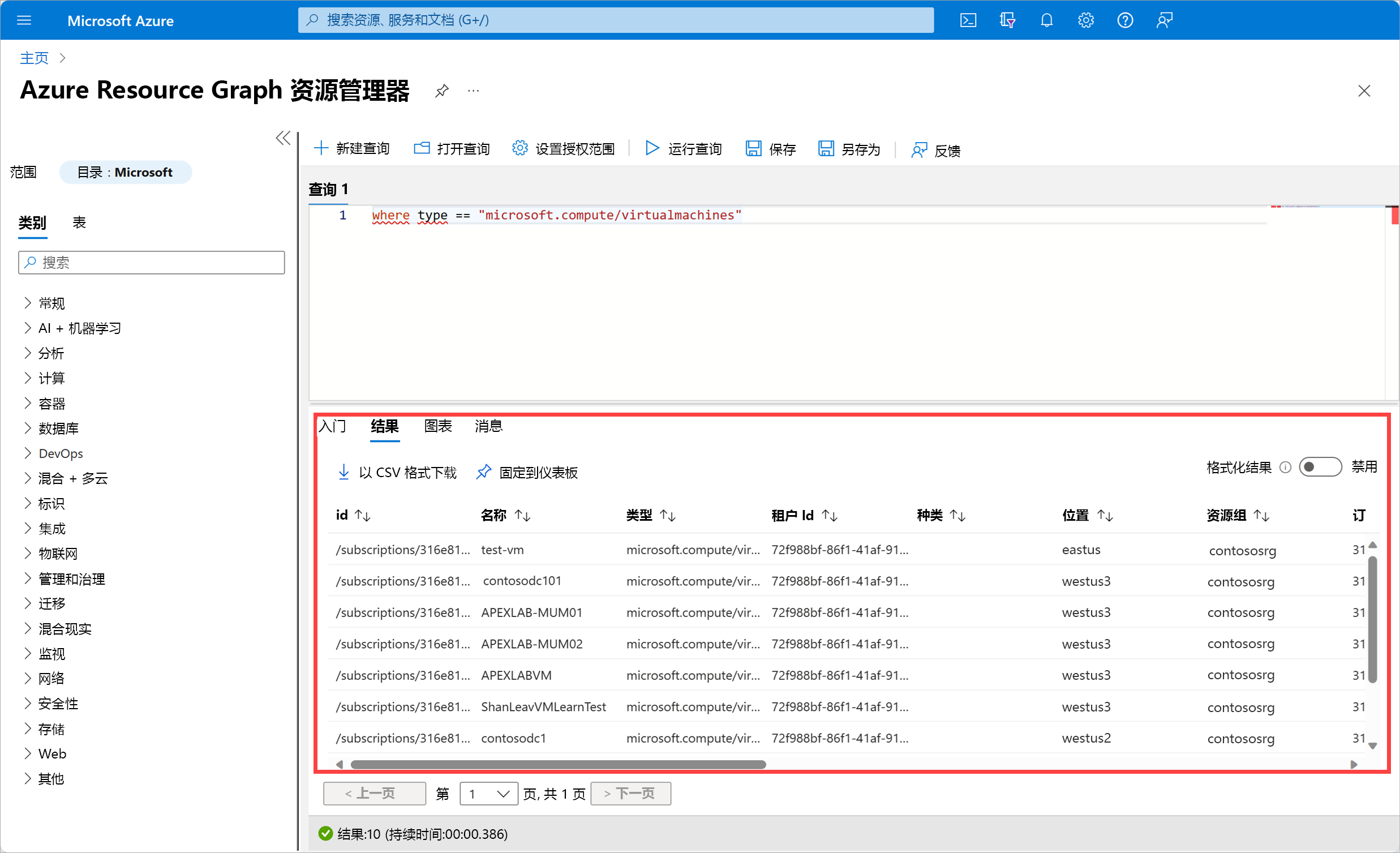Click 目录 : Microsoft scope pill

(125, 172)
